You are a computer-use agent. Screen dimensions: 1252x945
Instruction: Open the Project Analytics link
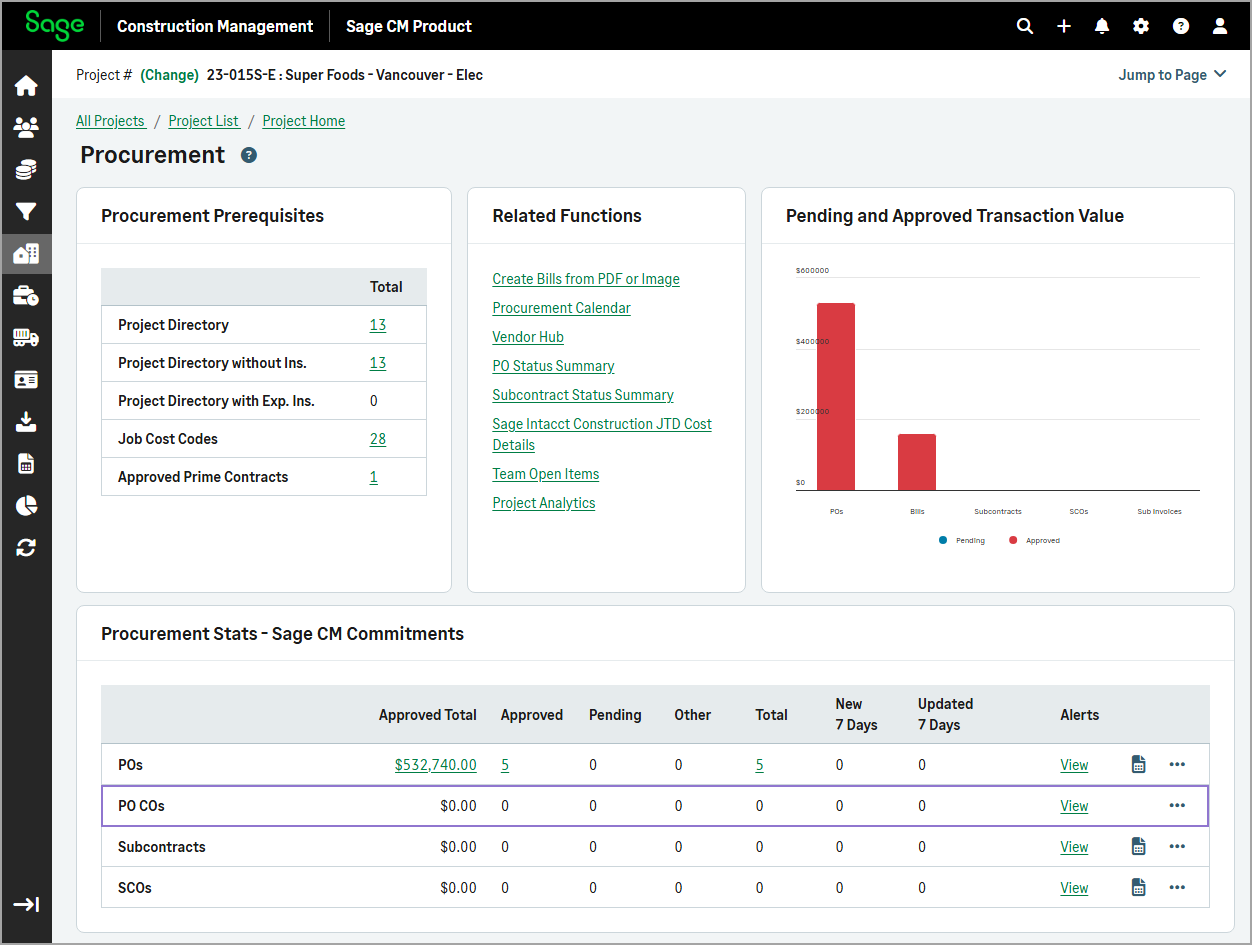(544, 503)
